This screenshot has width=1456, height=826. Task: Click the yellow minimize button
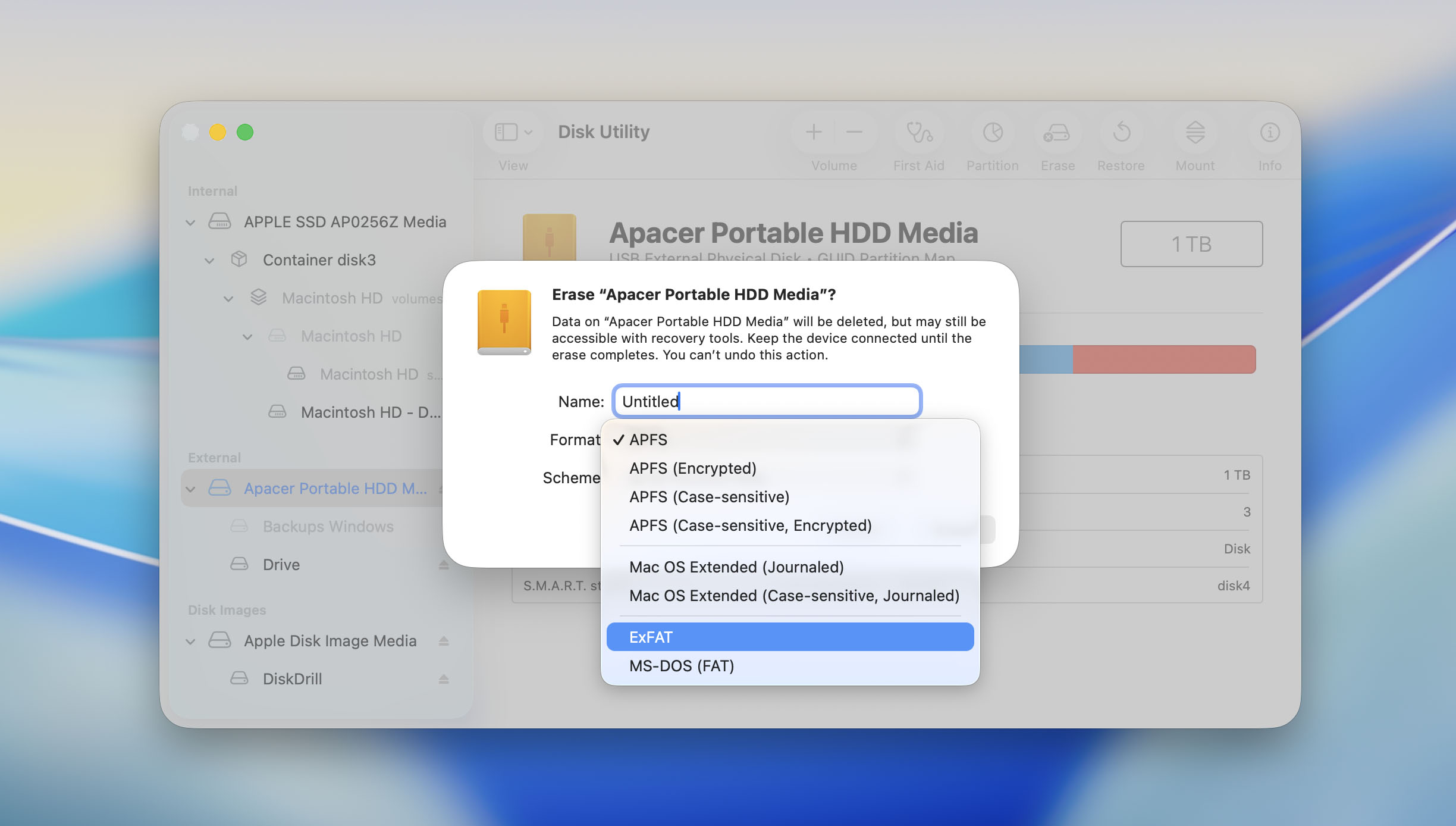[x=218, y=132]
